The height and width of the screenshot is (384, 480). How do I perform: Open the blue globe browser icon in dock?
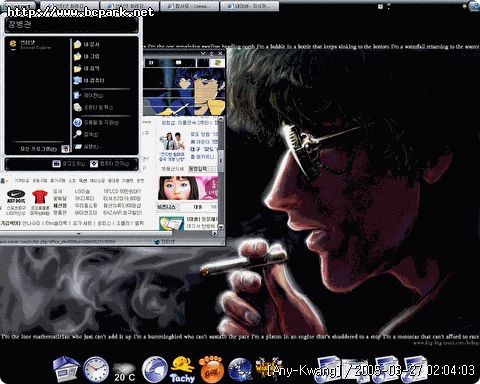pyautogui.click(x=154, y=369)
